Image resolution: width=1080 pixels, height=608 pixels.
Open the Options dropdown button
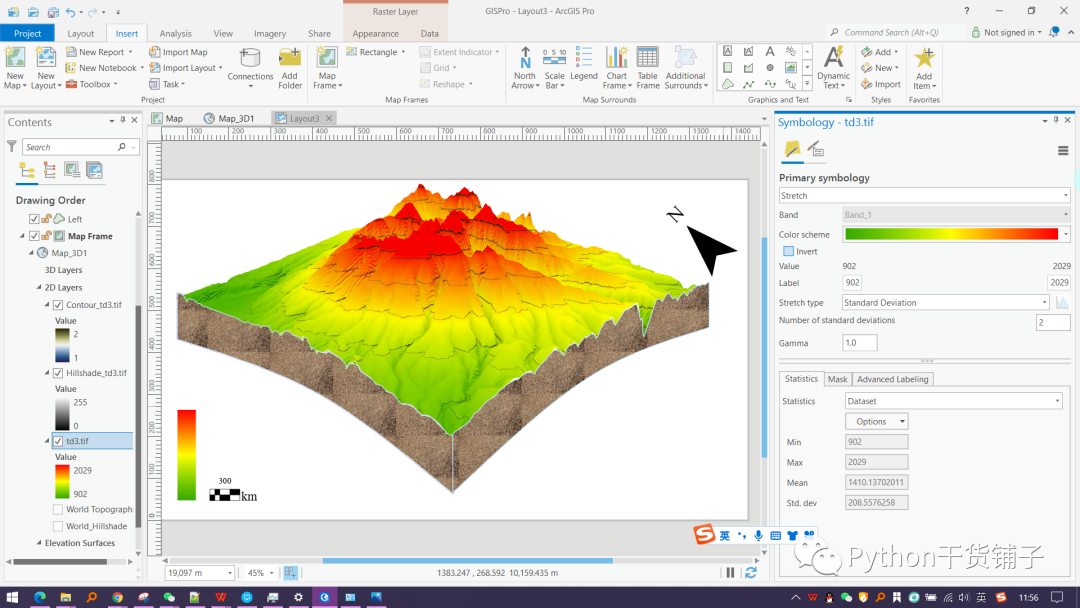tap(876, 421)
